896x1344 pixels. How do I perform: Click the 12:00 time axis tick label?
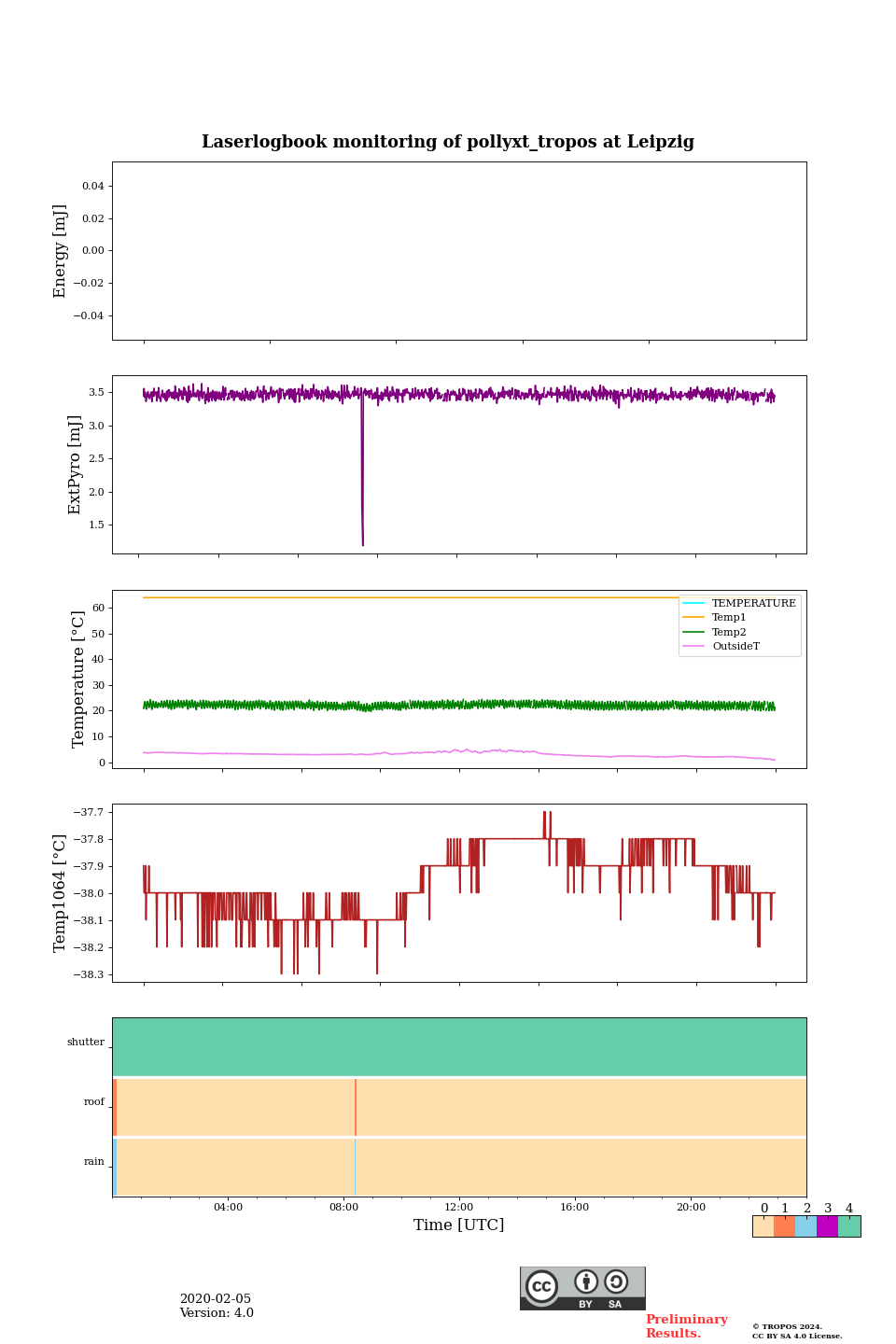459,1207
